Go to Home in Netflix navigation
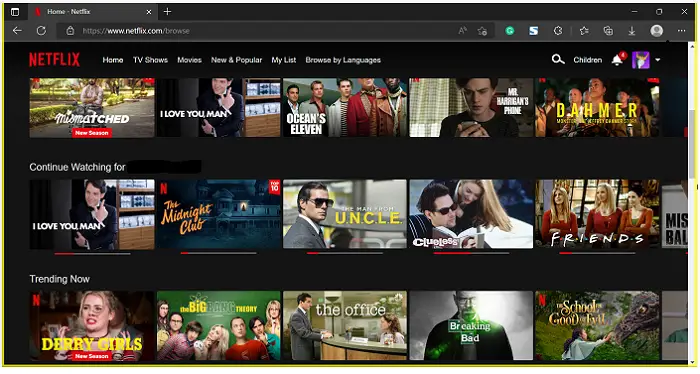The height and width of the screenshot is (374, 700). tap(112, 60)
